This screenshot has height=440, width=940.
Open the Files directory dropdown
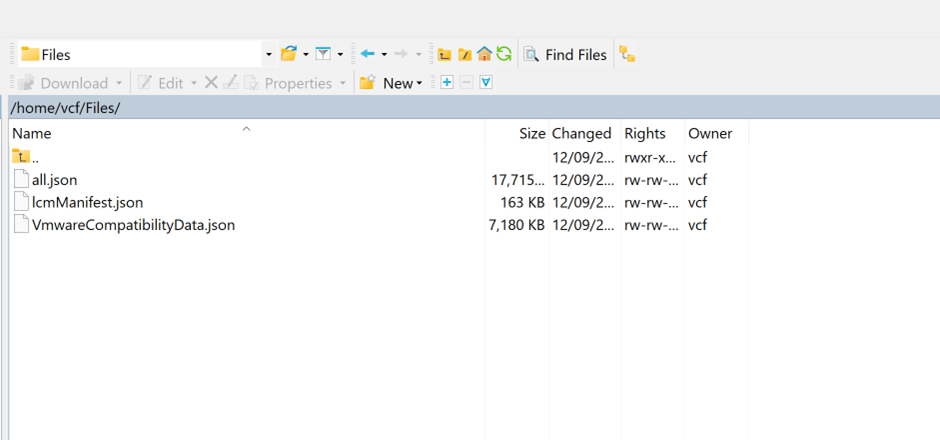tap(268, 54)
